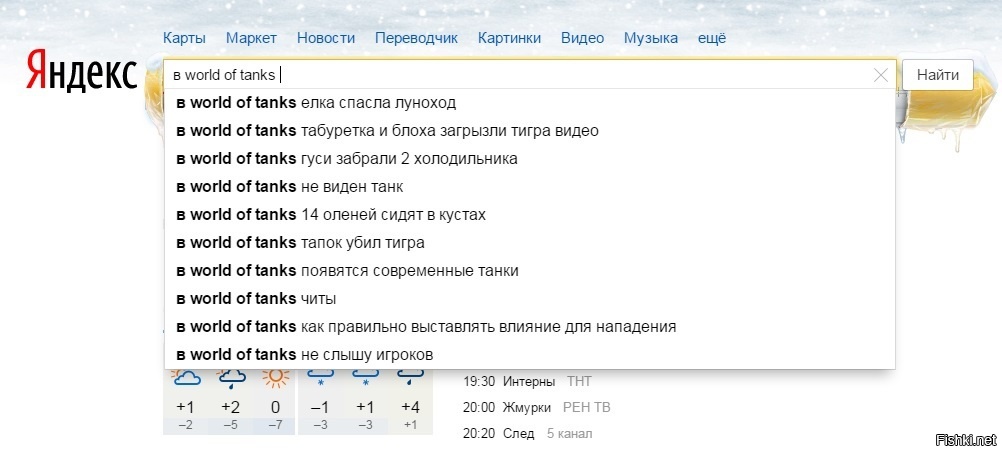
Task: Select suggestion 'гуси забрали 2 холодильника'
Action: (530, 159)
